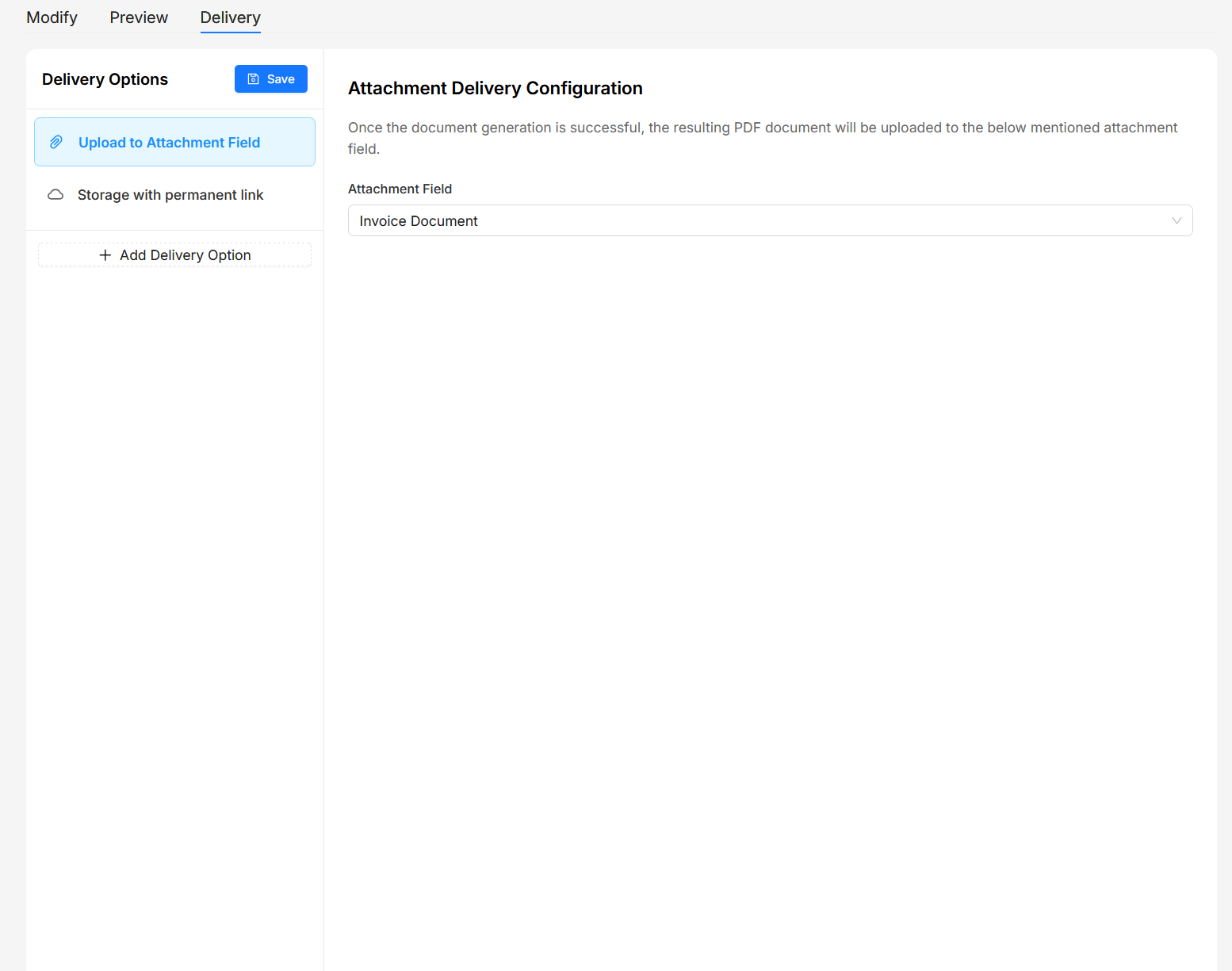Viewport: 1232px width, 971px height.
Task: Click the highlighted Upload to Attachment Field card
Action: tap(174, 142)
